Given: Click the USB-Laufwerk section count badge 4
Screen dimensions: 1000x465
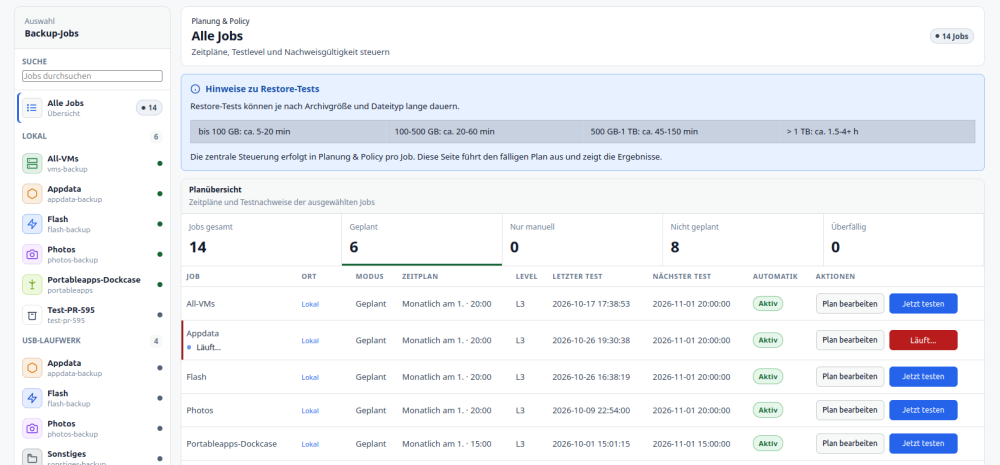Looking at the screenshot, I should click(156, 341).
